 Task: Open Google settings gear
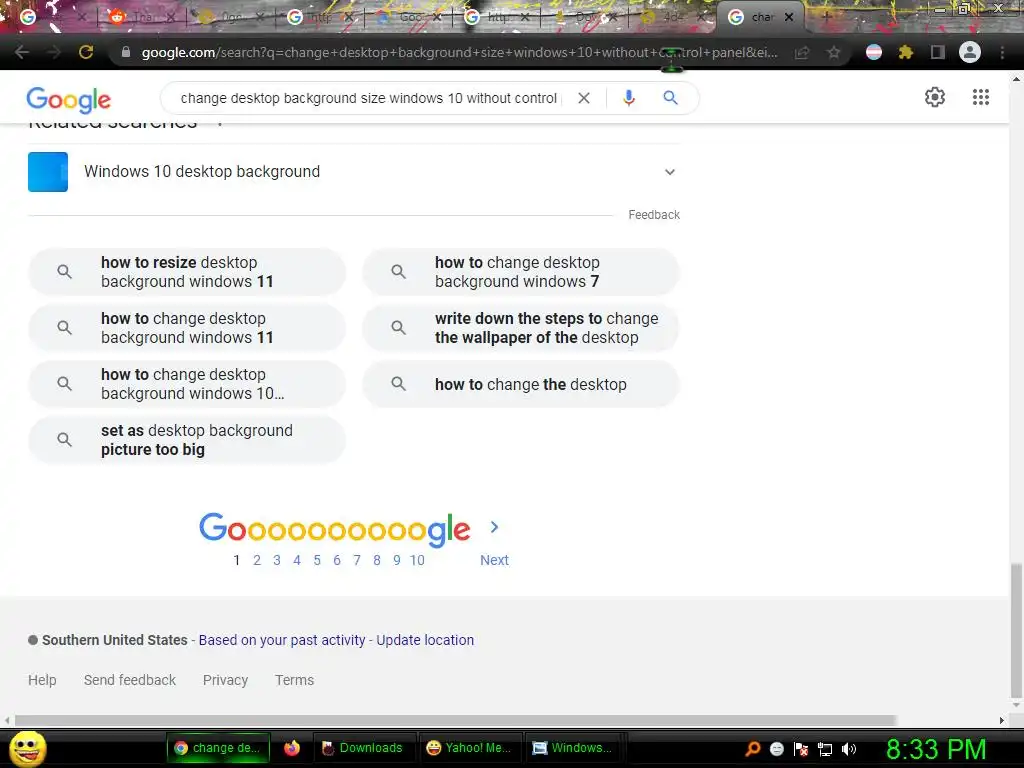(x=935, y=97)
